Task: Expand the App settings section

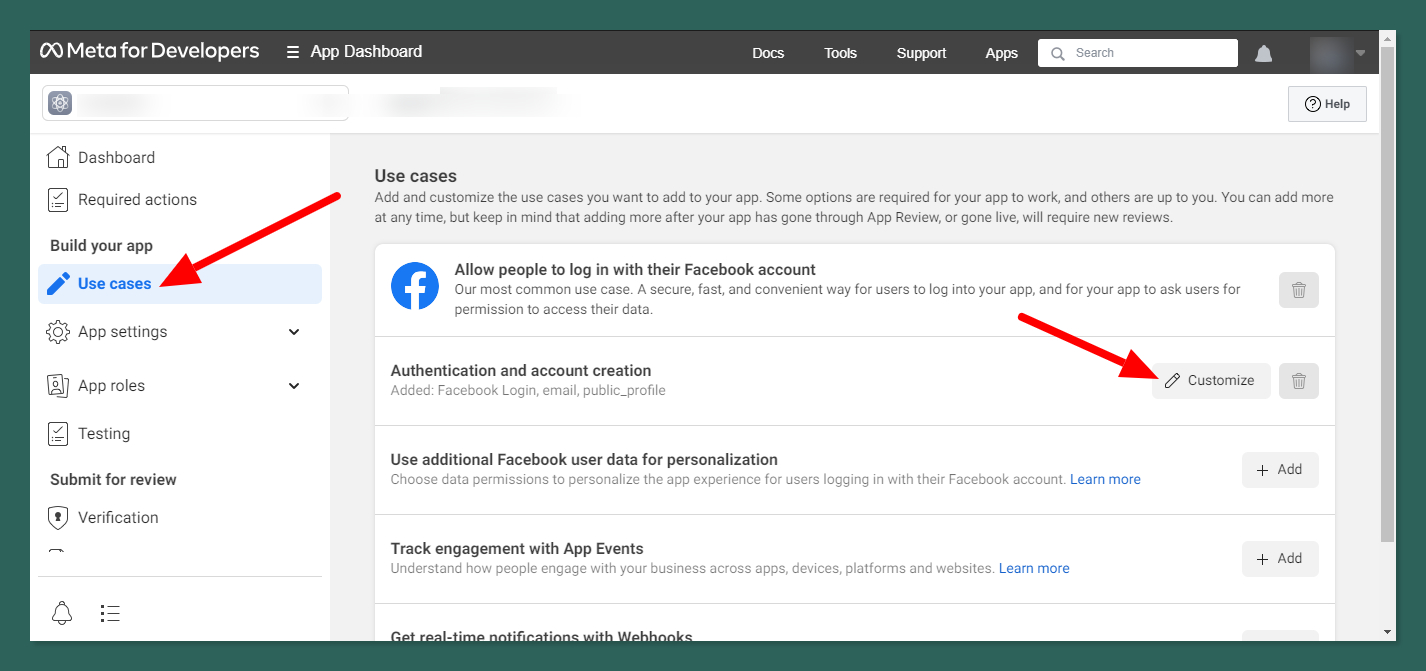Action: (x=294, y=332)
